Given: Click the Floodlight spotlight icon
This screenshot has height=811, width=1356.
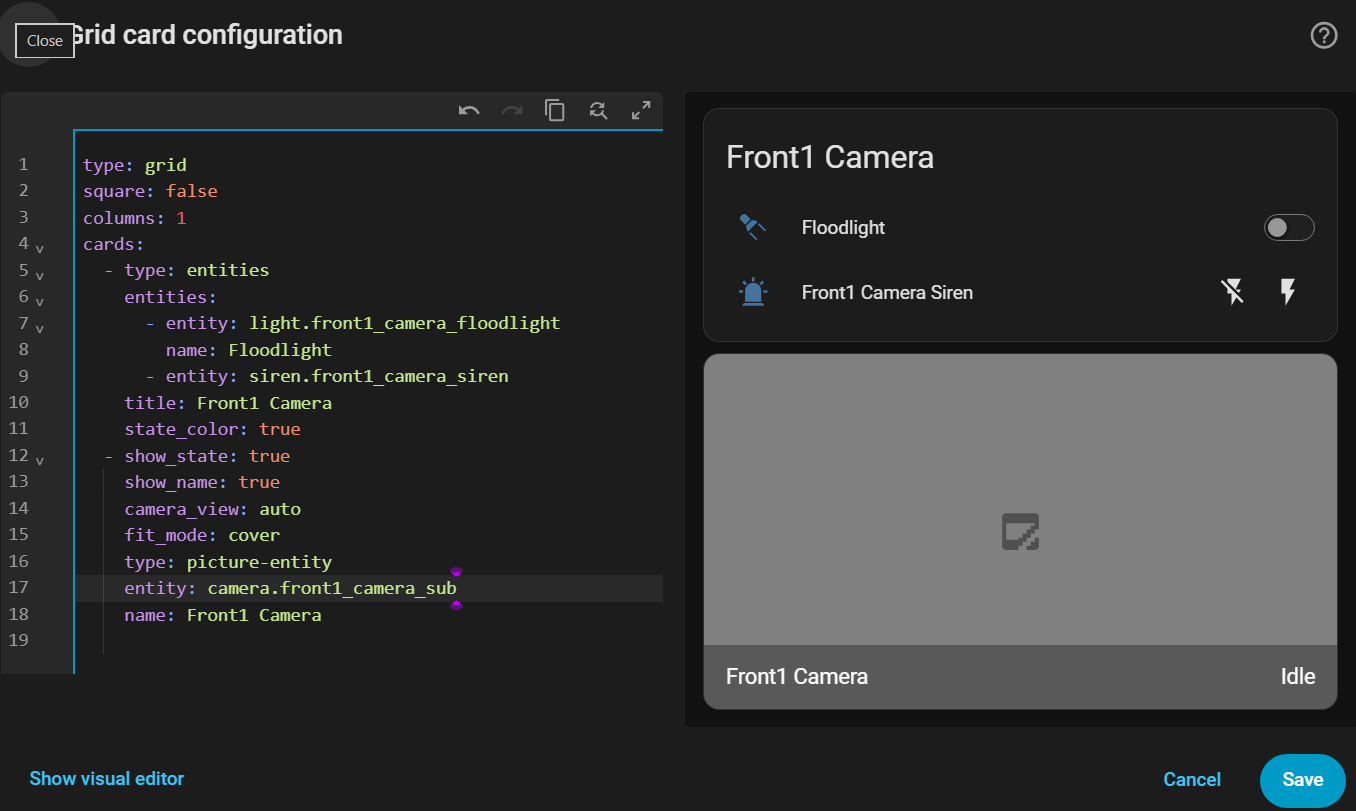Looking at the screenshot, I should coord(752,227).
